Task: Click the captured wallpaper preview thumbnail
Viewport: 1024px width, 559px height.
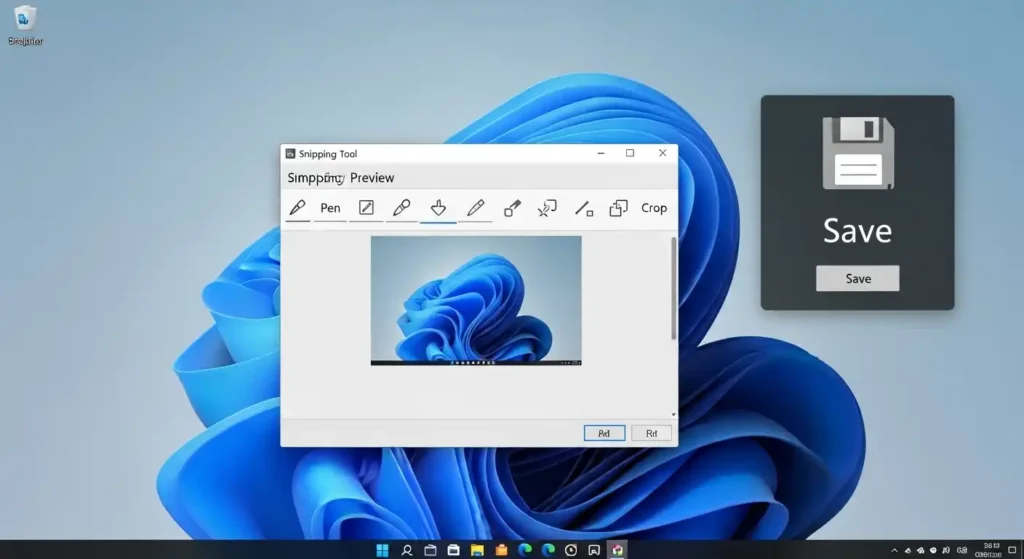Action: point(476,300)
